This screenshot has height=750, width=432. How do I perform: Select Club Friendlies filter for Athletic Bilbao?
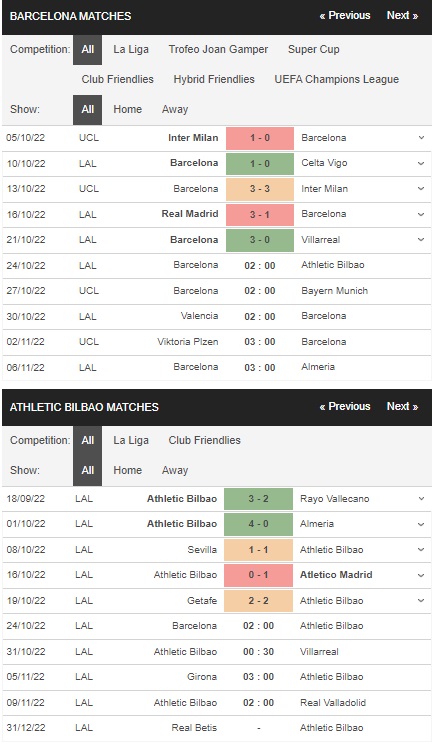click(x=204, y=440)
